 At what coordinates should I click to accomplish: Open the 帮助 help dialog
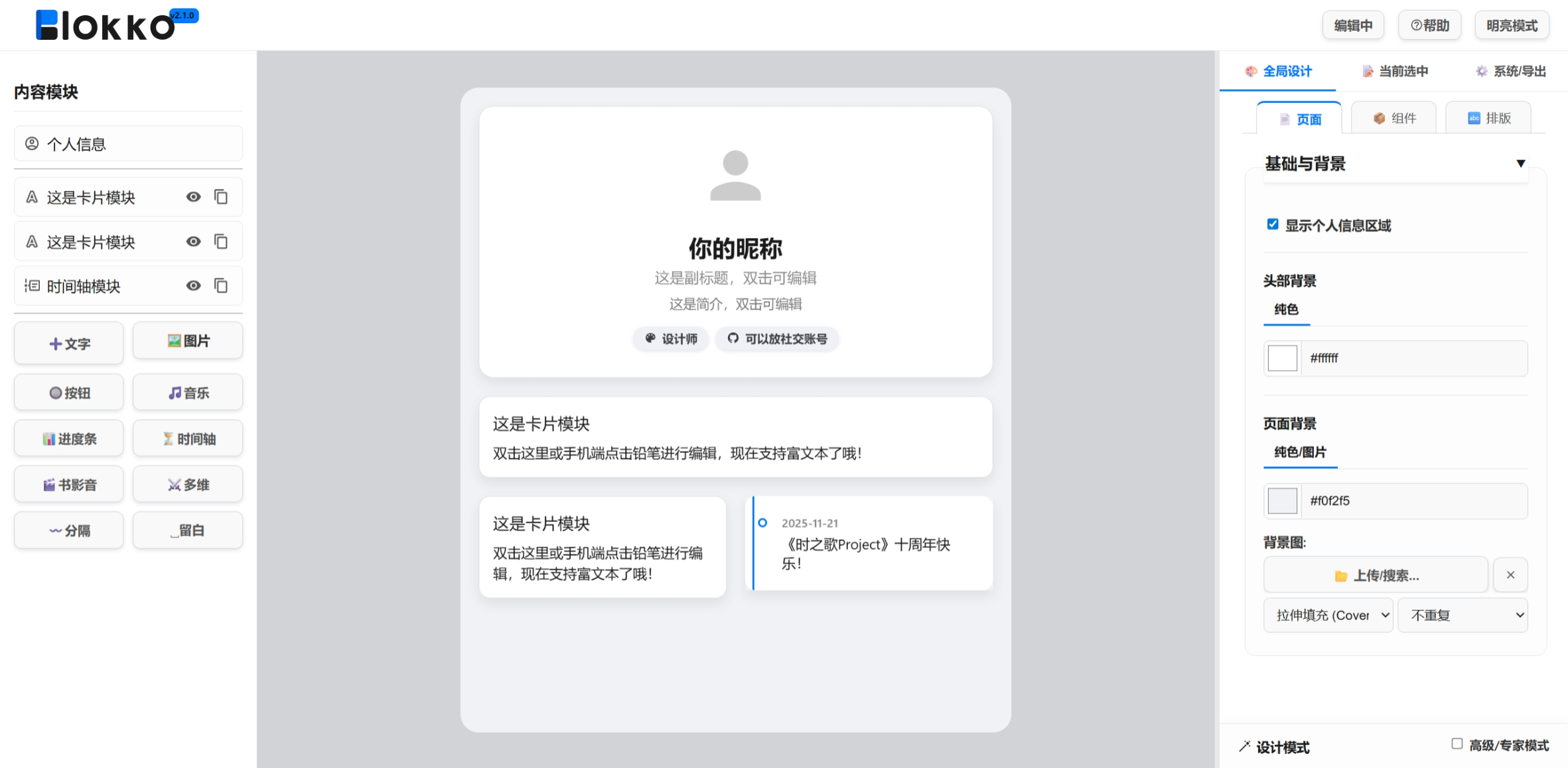(x=1429, y=25)
